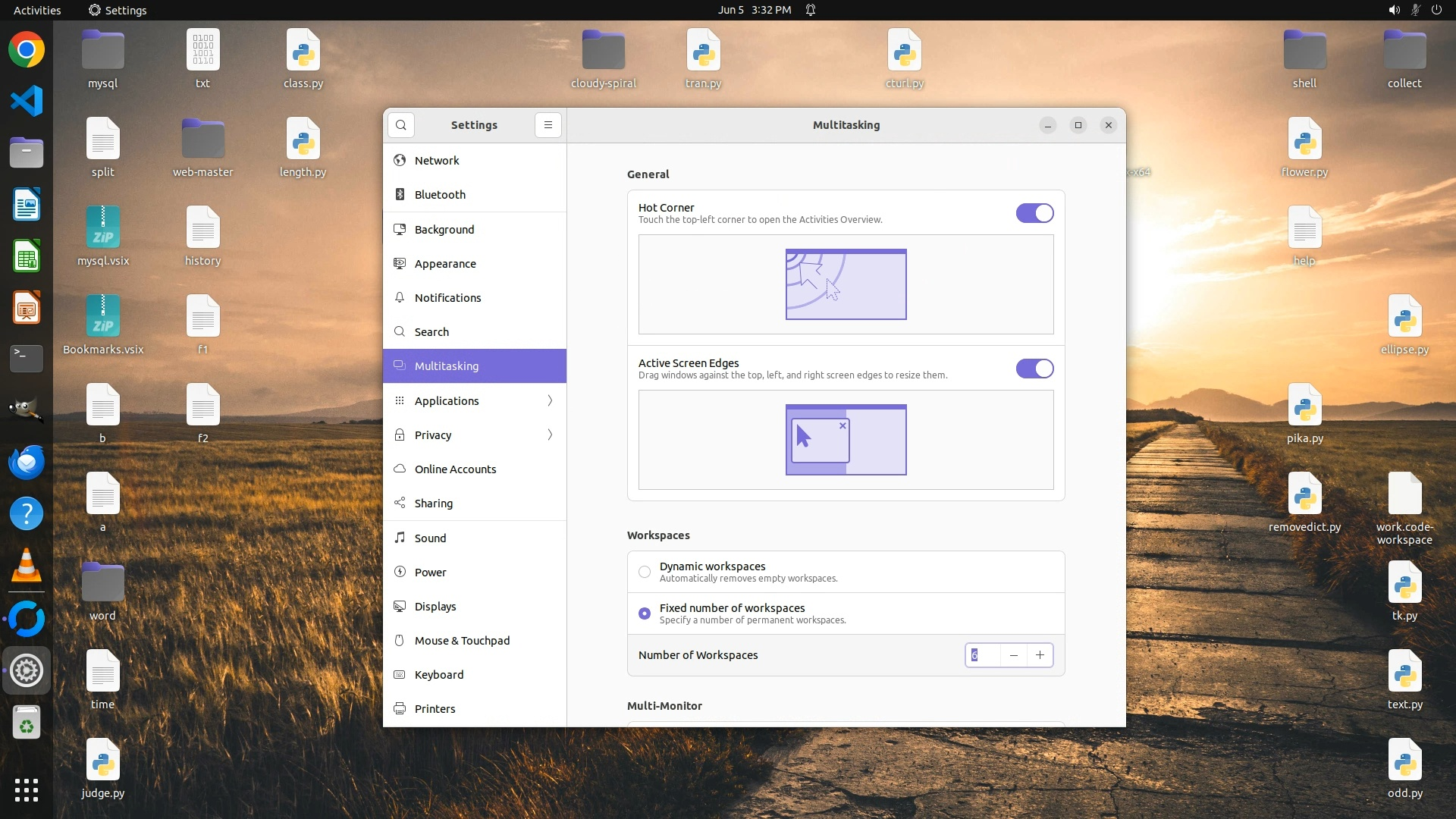Click the Activities button in top bar
The image size is (1456, 819).
37,10
